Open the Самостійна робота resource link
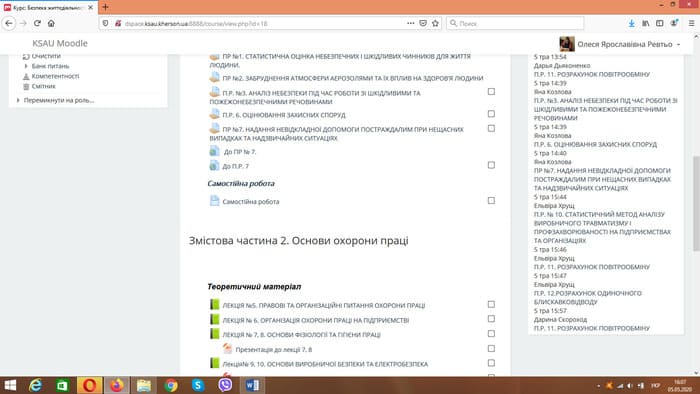The height and width of the screenshot is (394, 700). (251, 202)
